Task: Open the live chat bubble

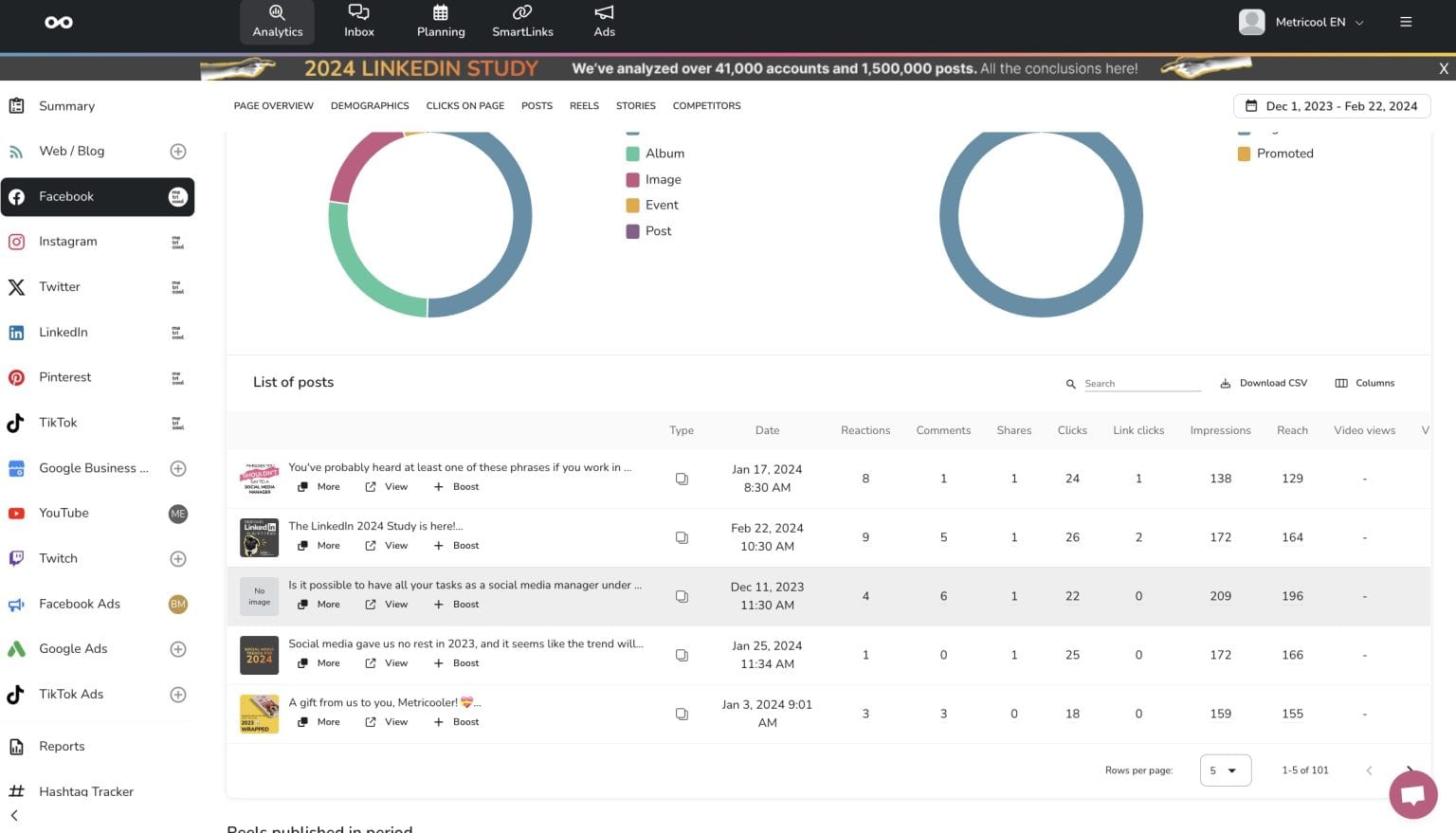Action: [x=1412, y=794]
